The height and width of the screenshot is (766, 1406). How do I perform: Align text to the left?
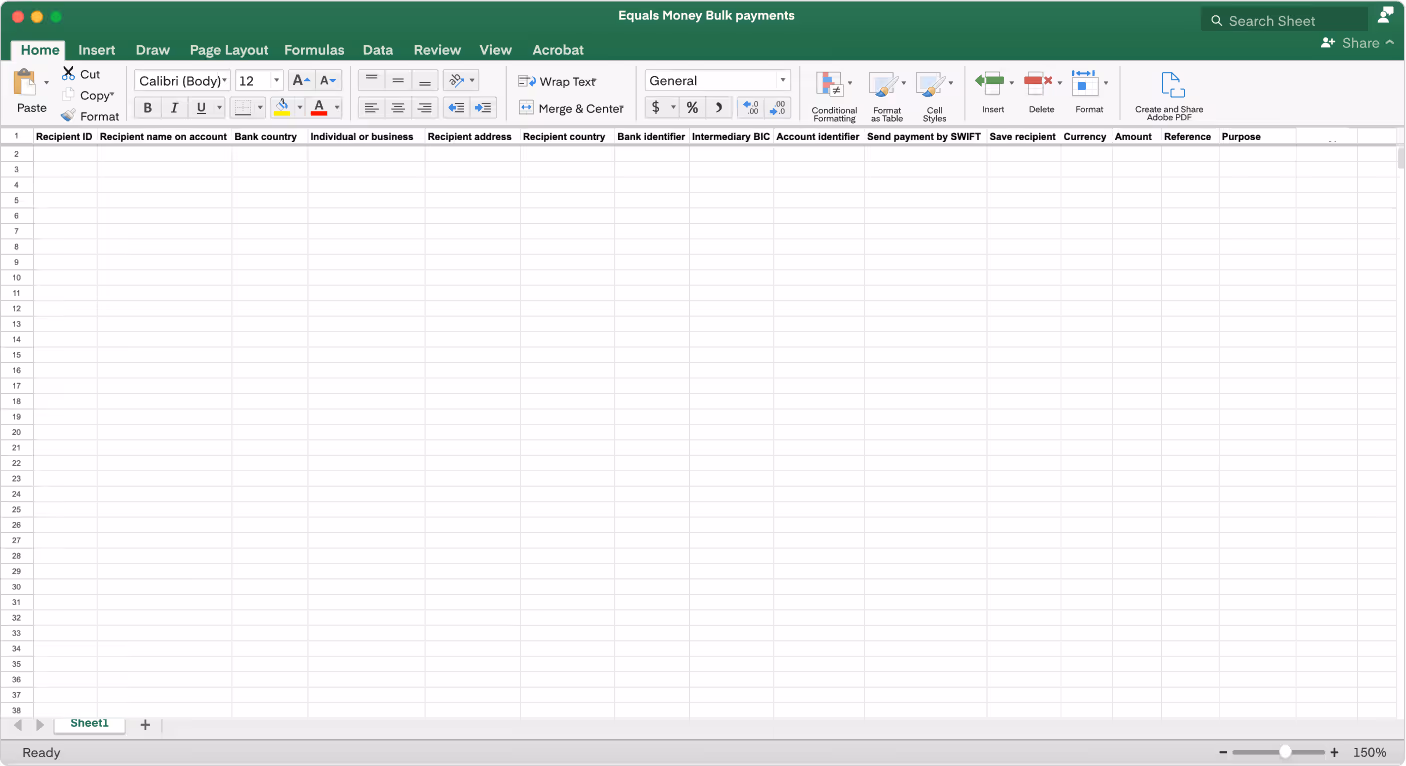pos(371,108)
